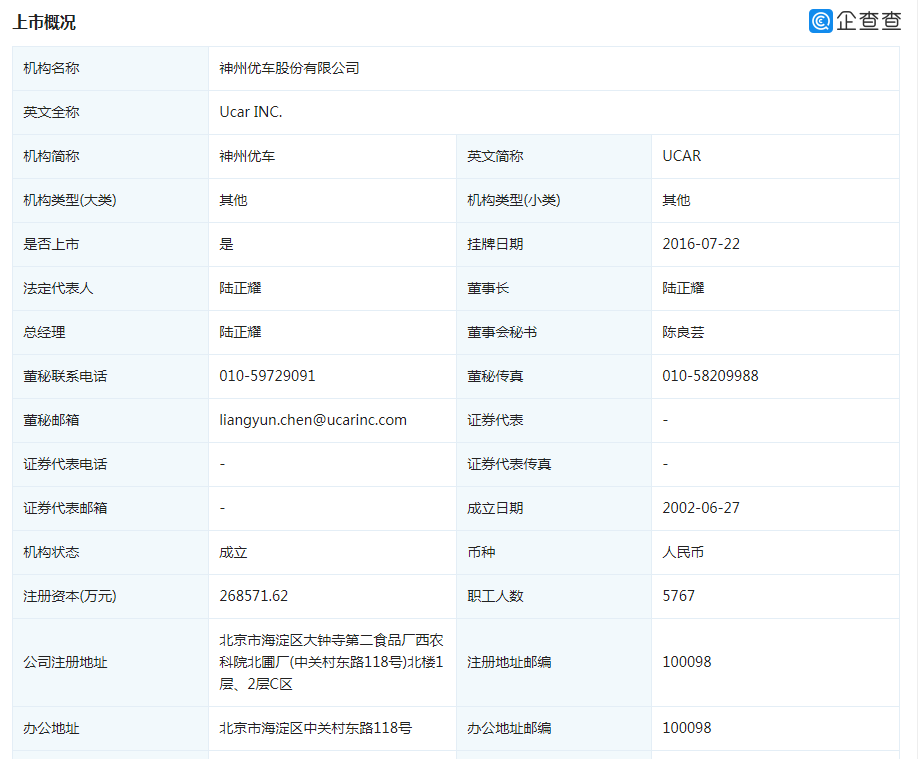918x759 pixels.
Task: Select fax number 010-58209988
Action: point(710,376)
